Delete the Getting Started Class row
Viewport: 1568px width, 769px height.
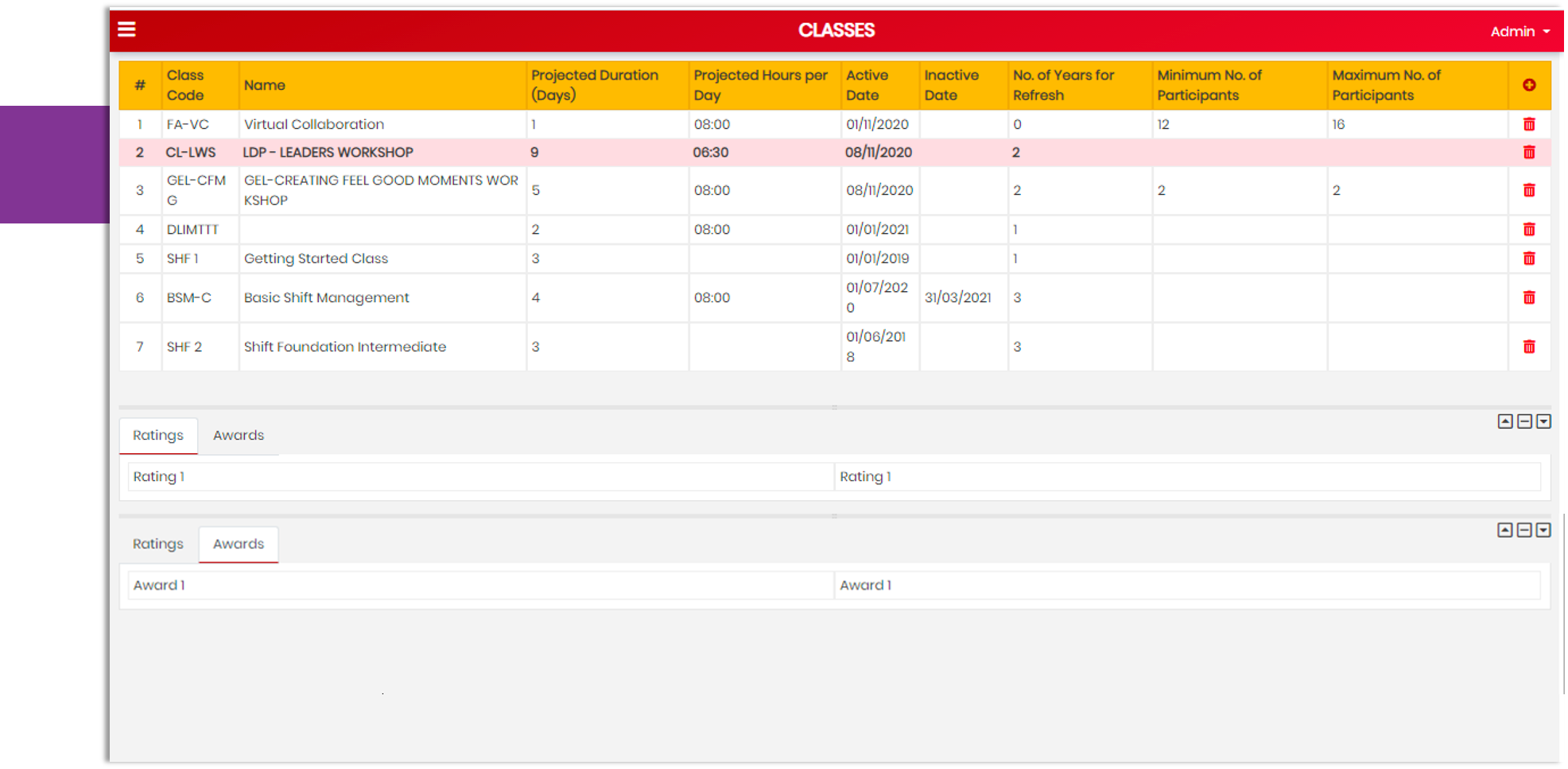pos(1529,258)
